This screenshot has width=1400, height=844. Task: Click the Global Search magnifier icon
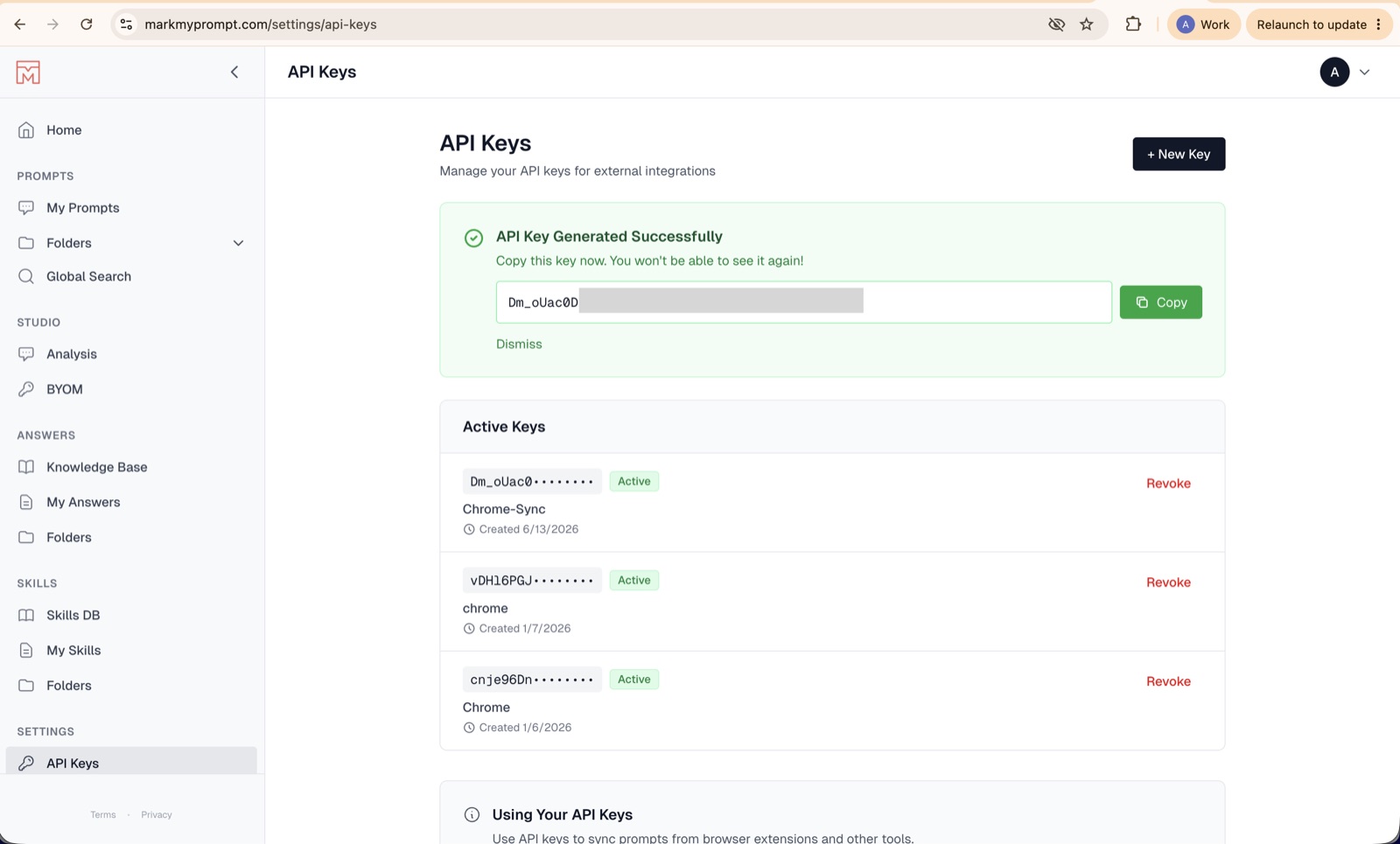coord(26,276)
